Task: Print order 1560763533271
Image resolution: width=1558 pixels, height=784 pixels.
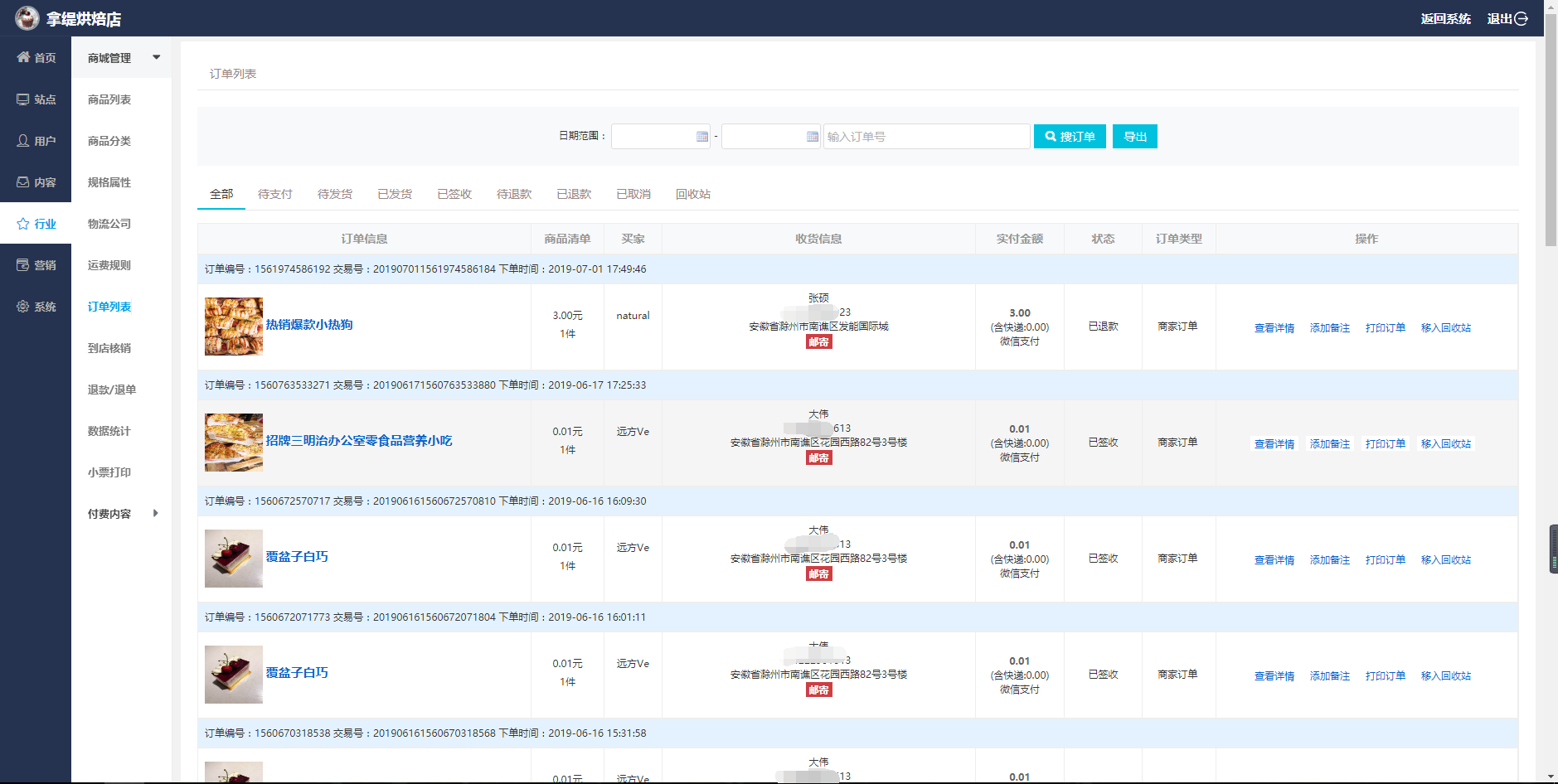Action: 1386,444
